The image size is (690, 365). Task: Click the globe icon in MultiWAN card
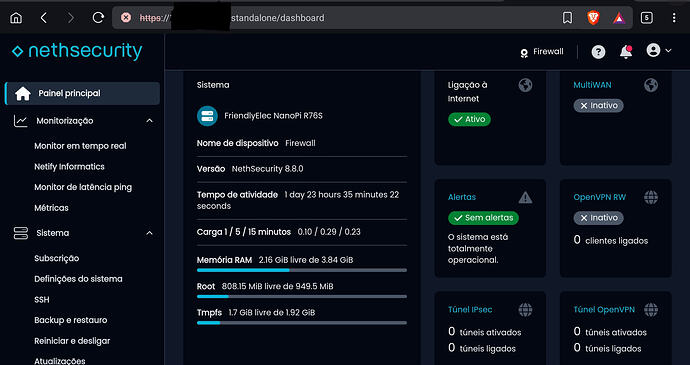point(651,85)
